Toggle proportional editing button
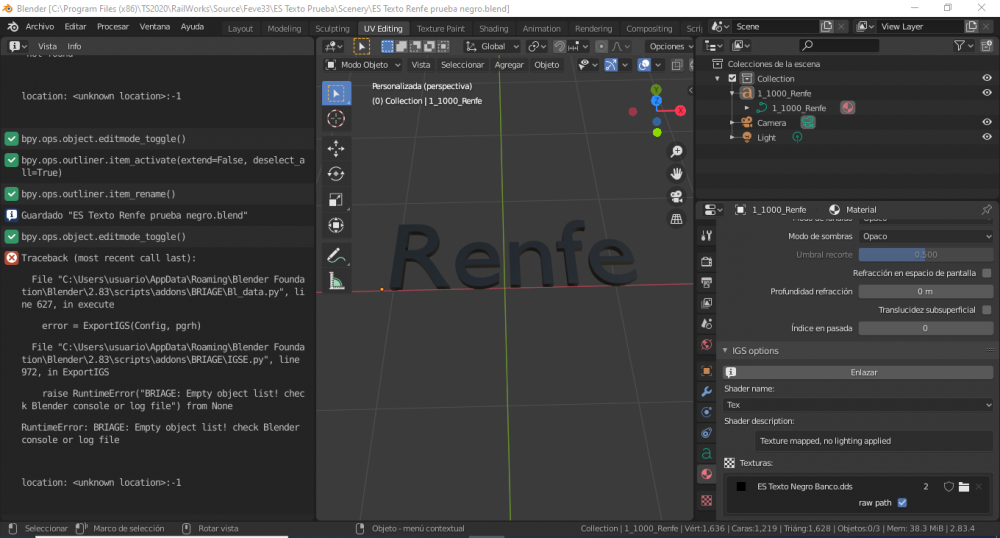The width and height of the screenshot is (1000, 538). coord(601,47)
